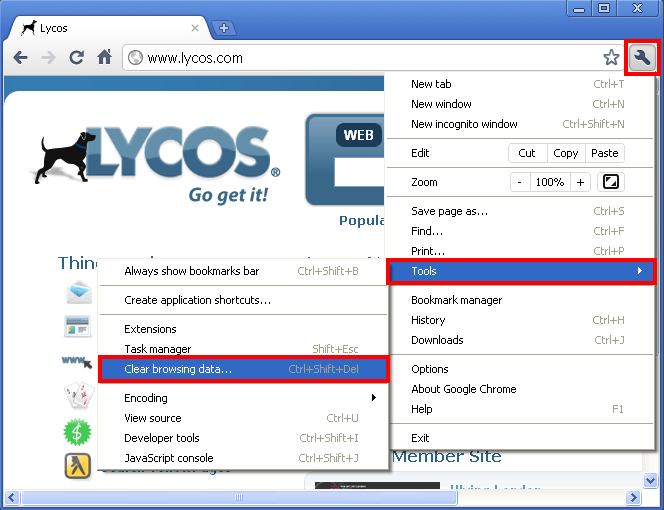This screenshot has width=664, height=510.
Task: Select Clear browsing data...
Action: 243,369
